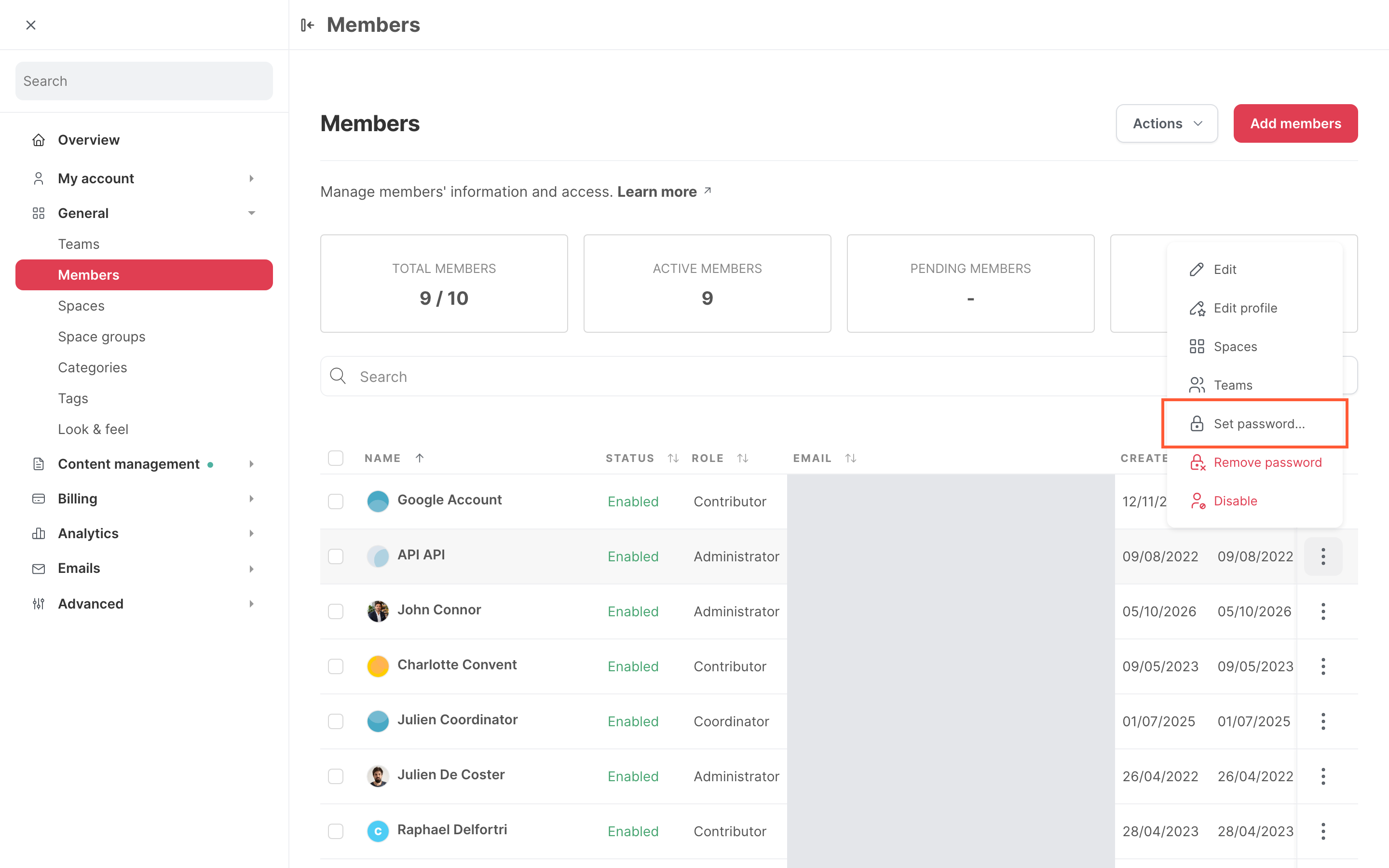Click the Add members button
This screenshot has width=1389, height=868.
1295,123
